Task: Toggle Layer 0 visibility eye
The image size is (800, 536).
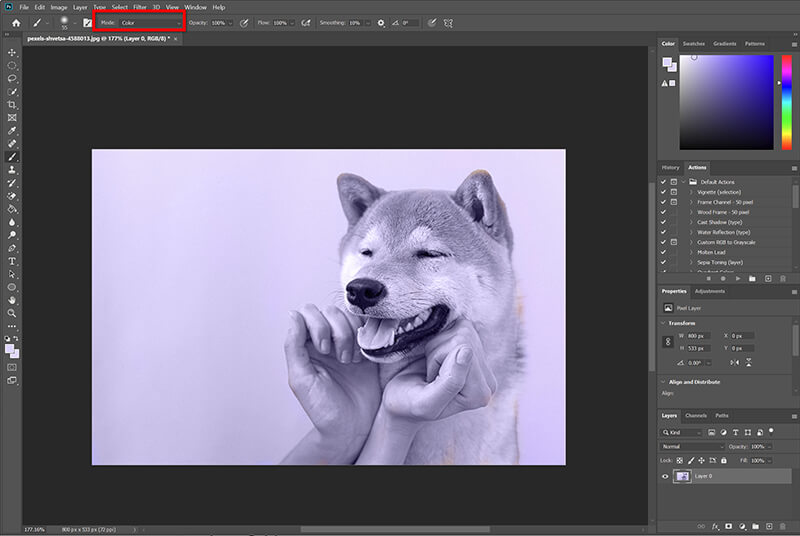Action: pyautogui.click(x=665, y=476)
